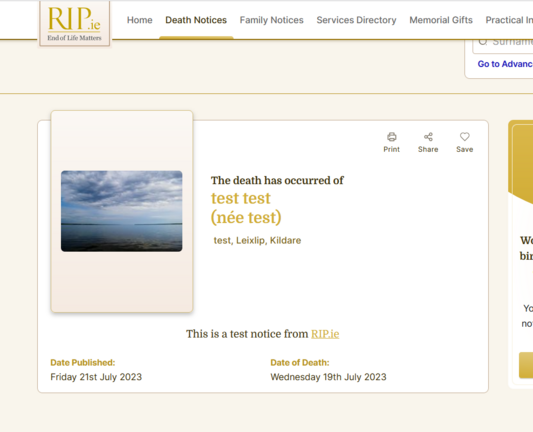The image size is (533, 432).
Task: Open the Death Notices tab
Action: click(x=196, y=20)
